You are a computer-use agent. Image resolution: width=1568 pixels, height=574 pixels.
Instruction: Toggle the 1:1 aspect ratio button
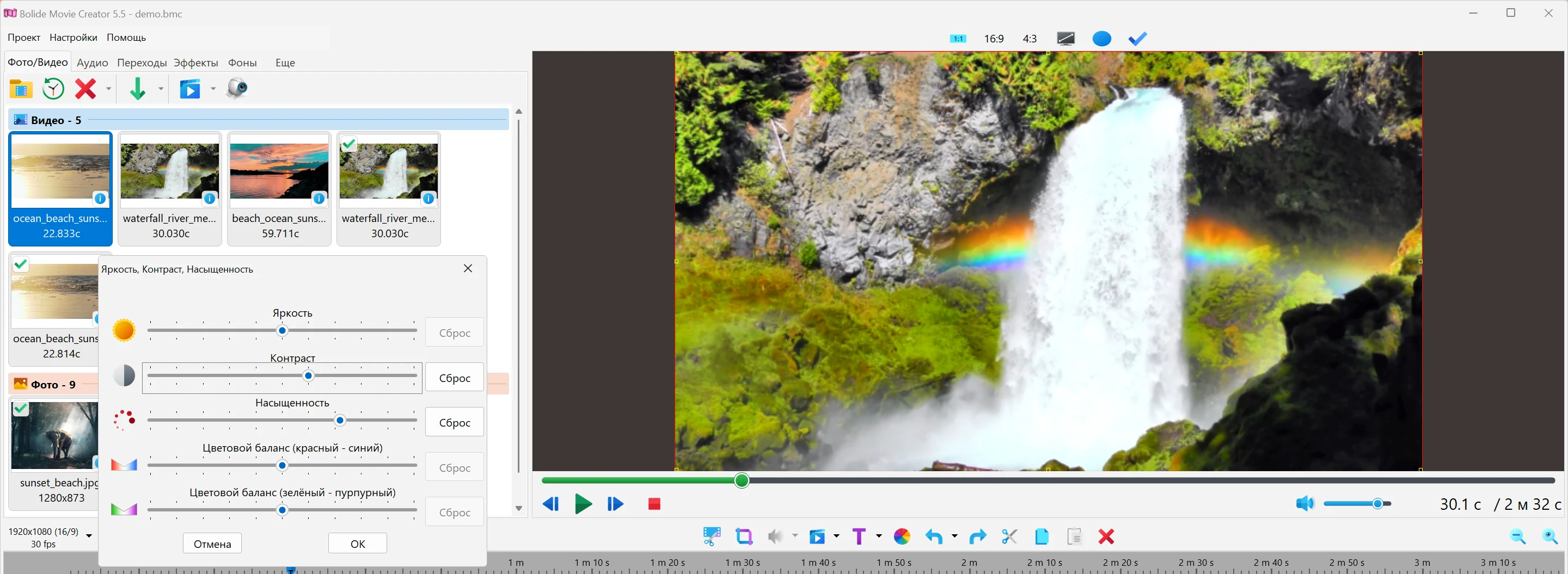coord(958,39)
